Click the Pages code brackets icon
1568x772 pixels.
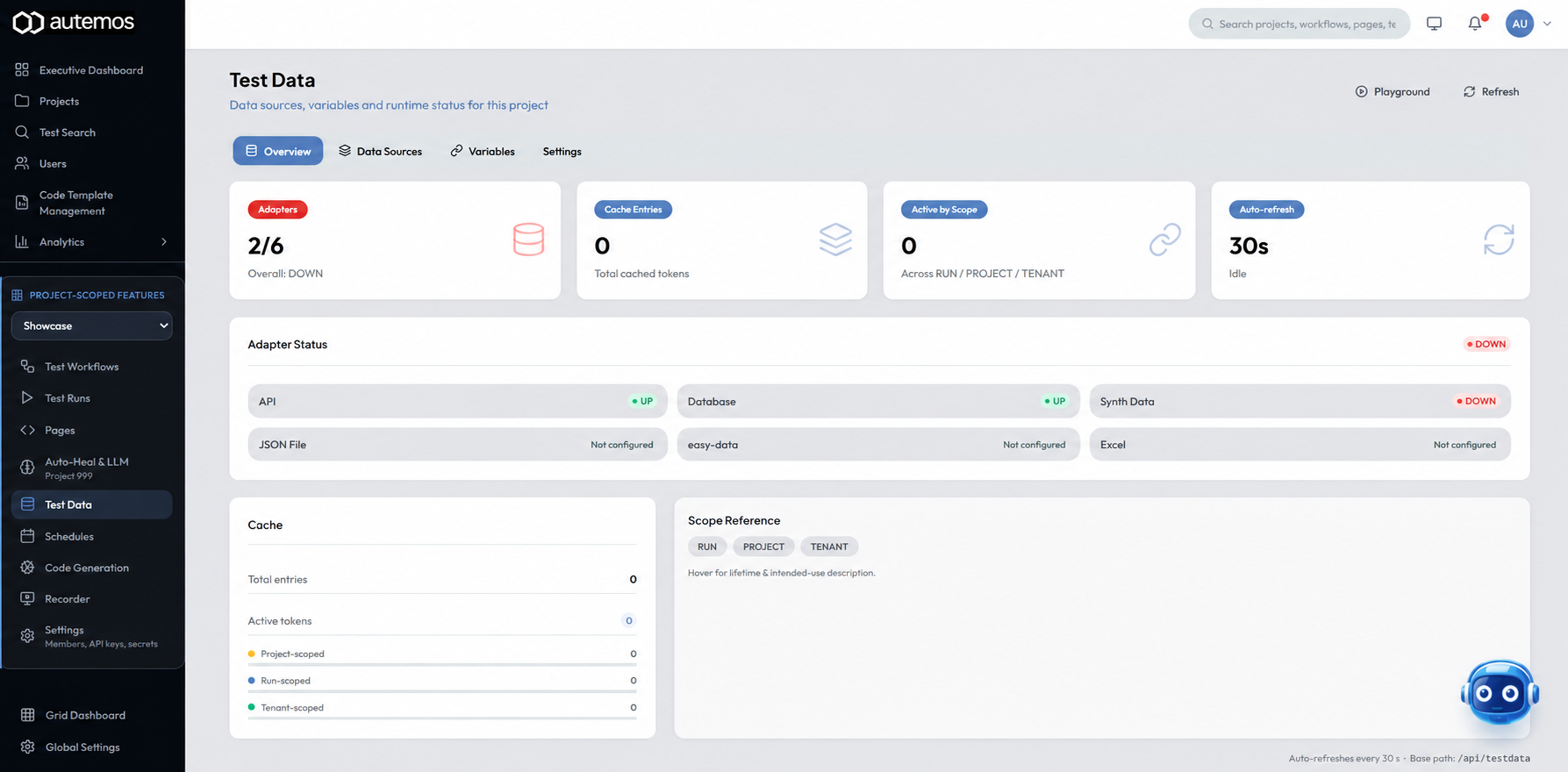[x=27, y=430]
